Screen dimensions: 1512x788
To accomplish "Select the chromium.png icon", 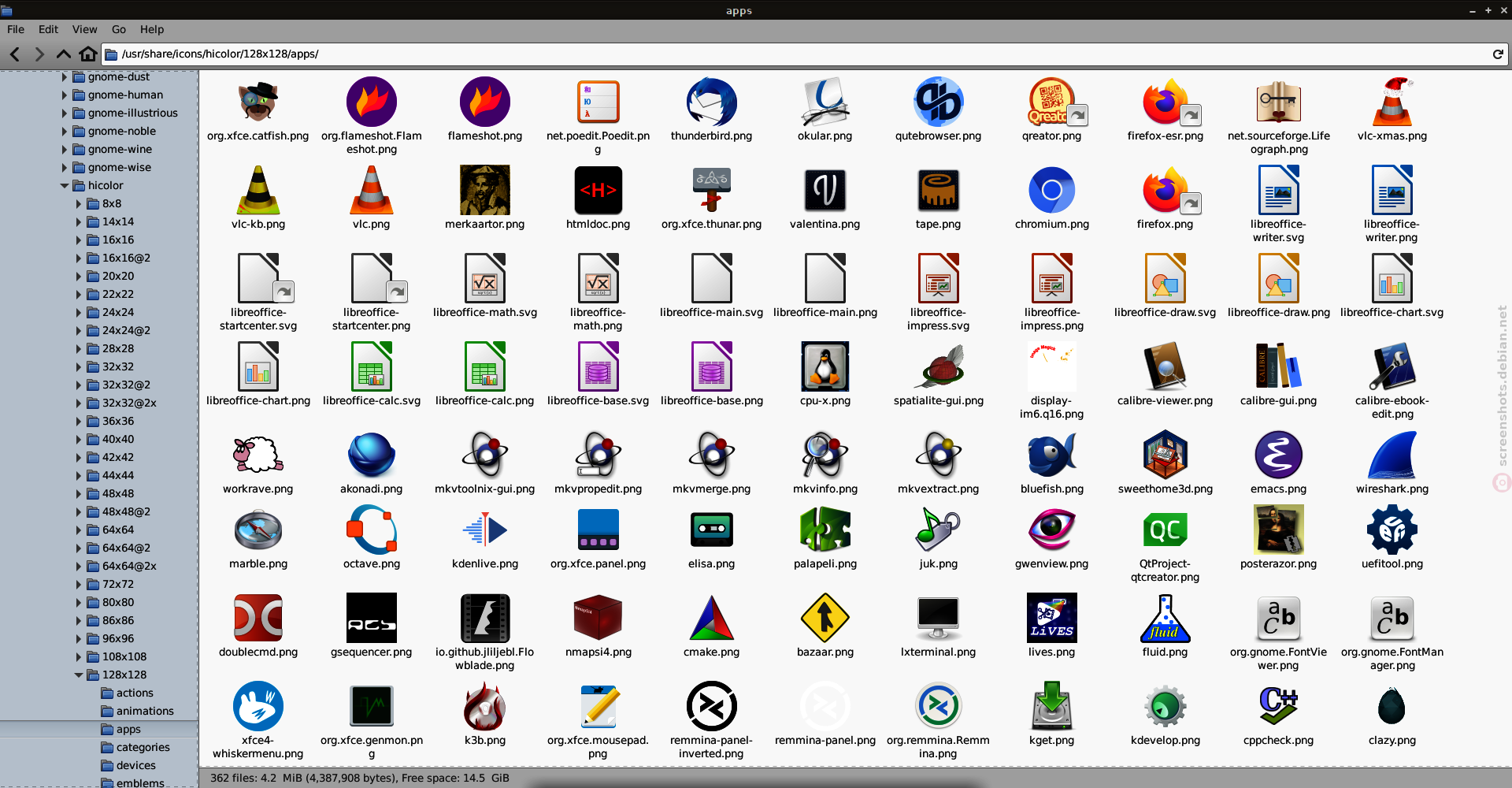I will (1051, 191).
